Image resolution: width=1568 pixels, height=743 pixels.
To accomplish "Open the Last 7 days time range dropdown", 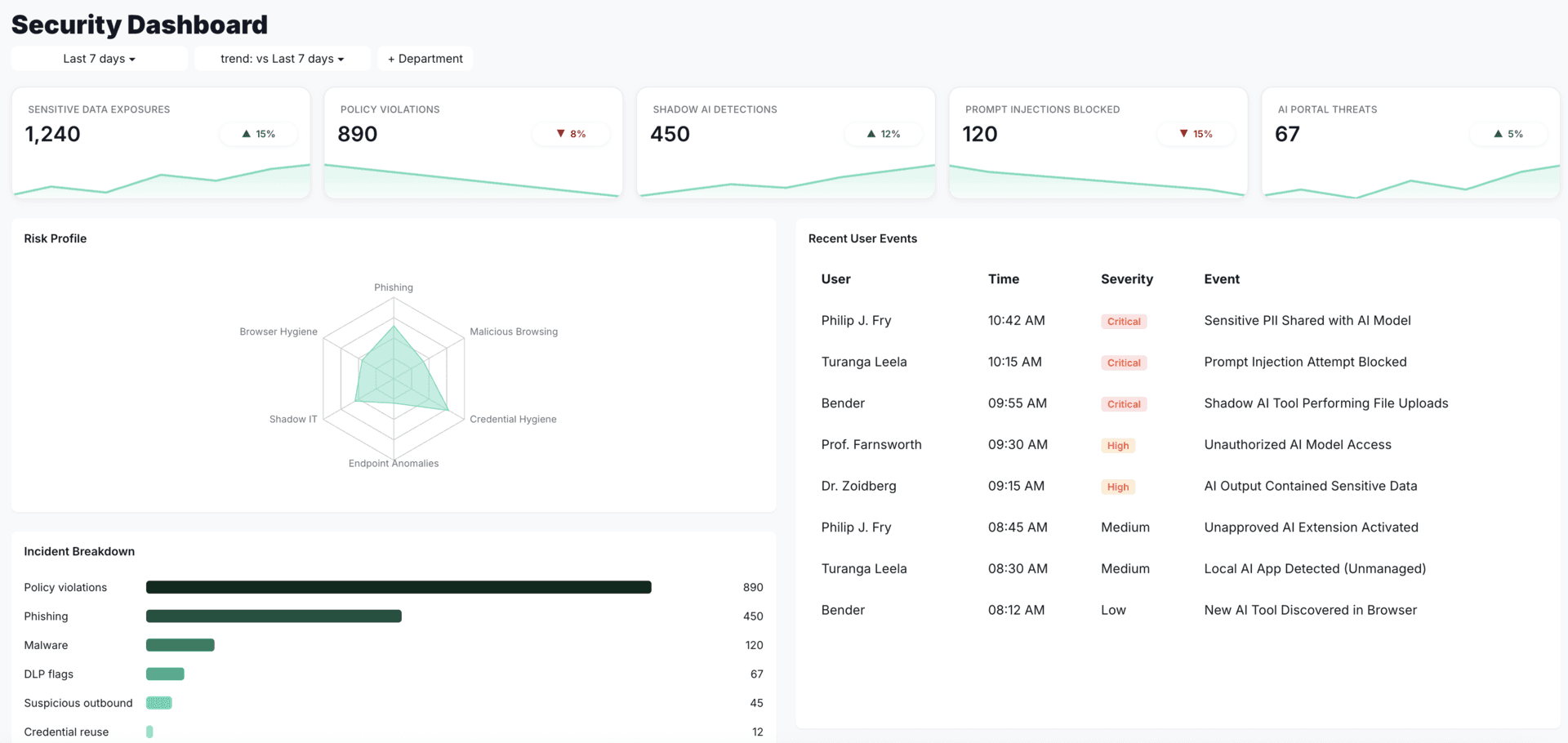I will point(99,58).
